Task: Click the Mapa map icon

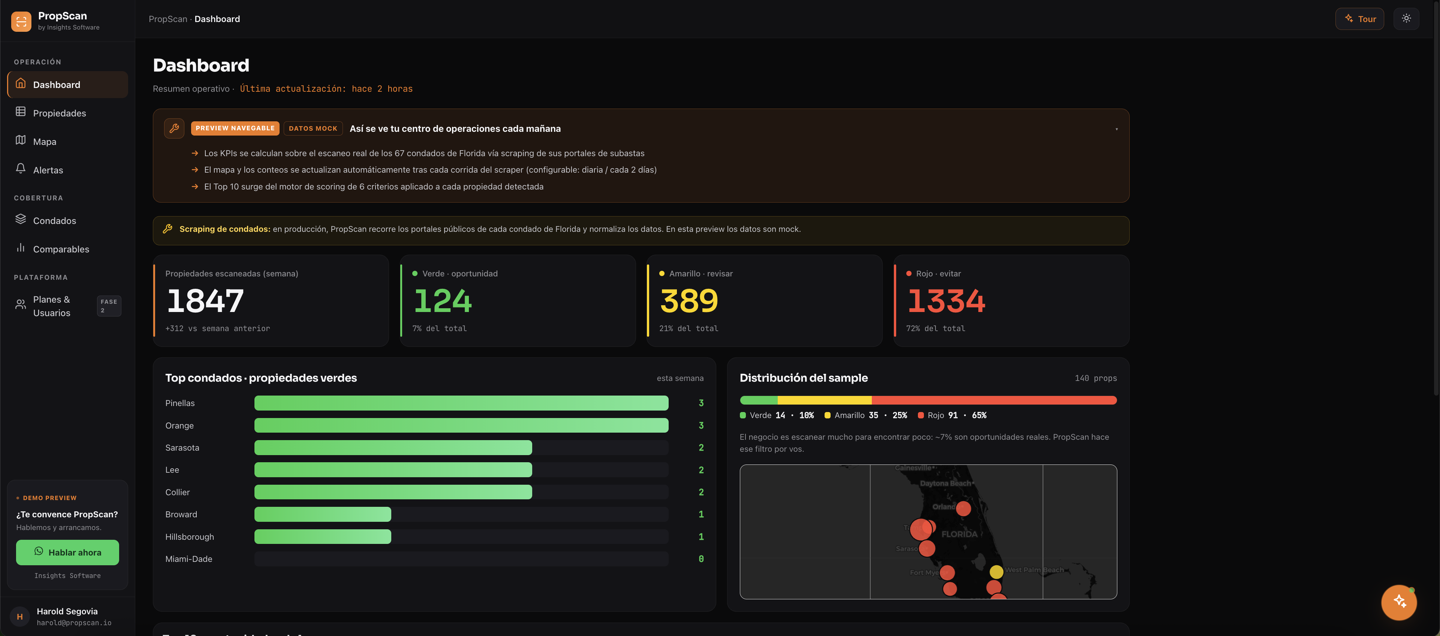Action: (x=20, y=141)
